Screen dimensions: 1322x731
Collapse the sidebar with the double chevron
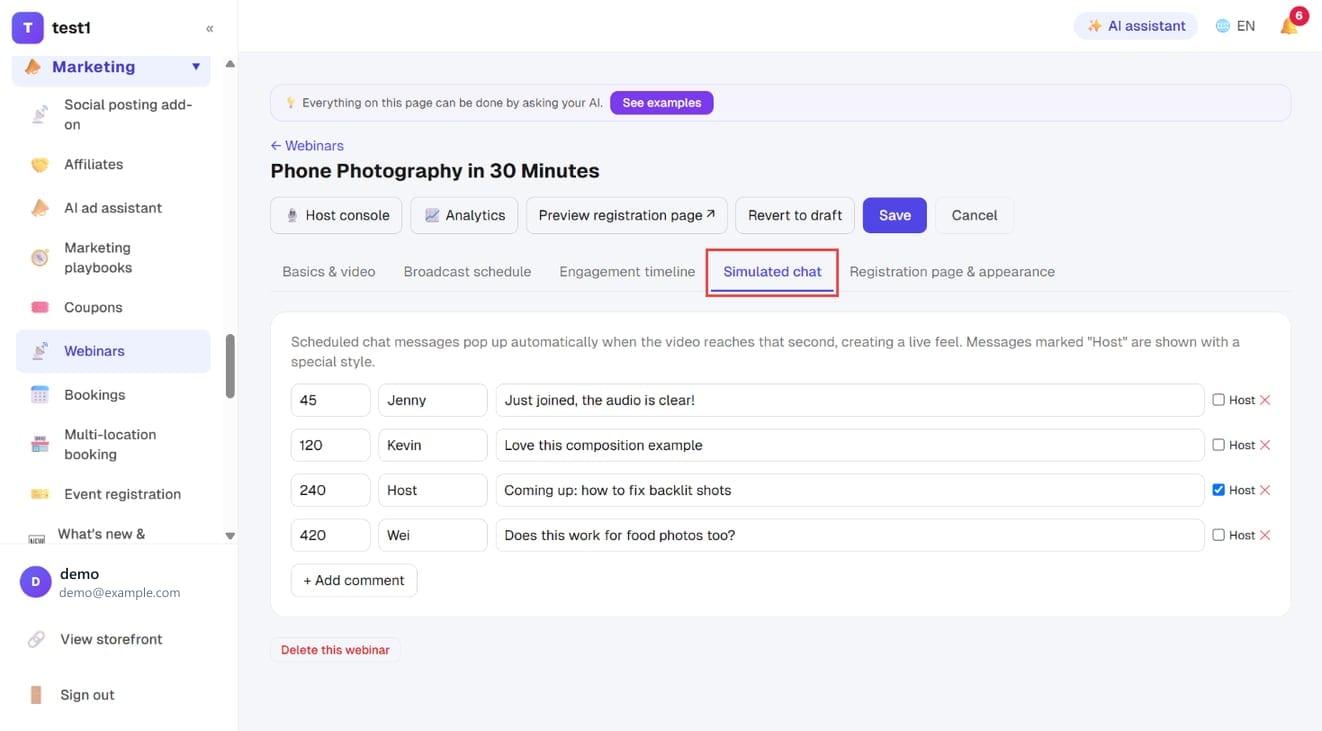[x=209, y=29]
